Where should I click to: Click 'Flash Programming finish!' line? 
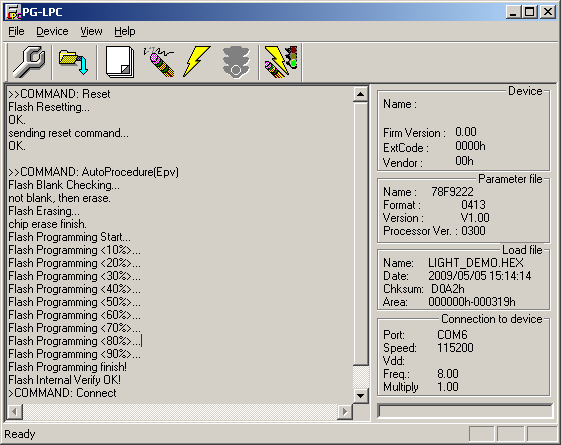68,367
